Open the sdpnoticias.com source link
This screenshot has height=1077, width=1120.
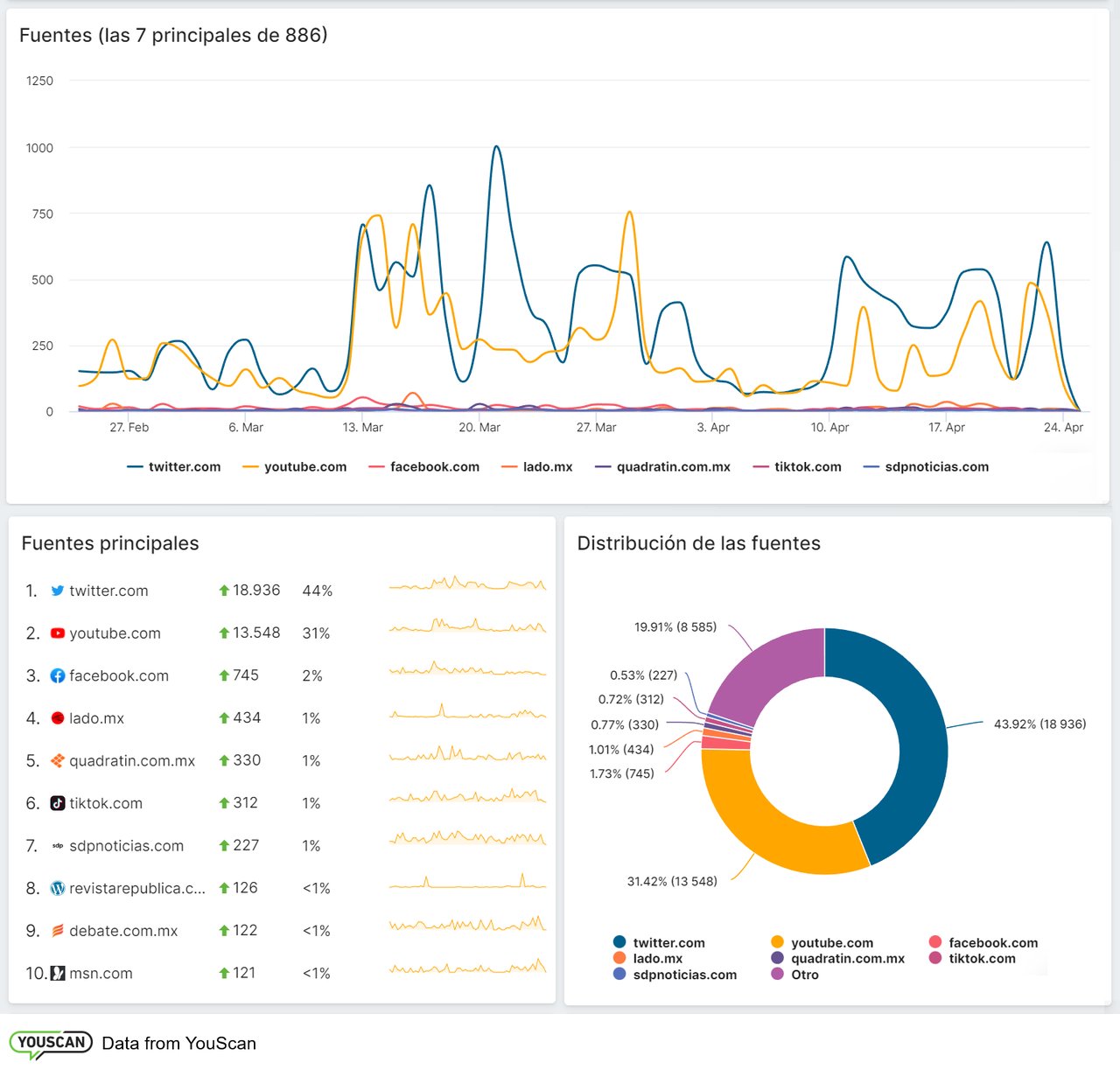(126, 846)
